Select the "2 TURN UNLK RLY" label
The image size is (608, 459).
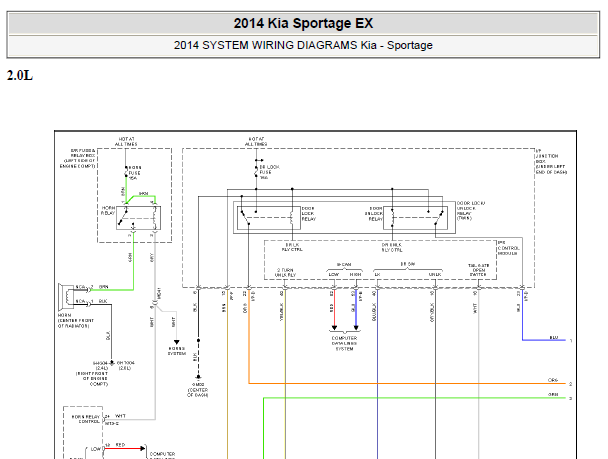[x=285, y=272]
